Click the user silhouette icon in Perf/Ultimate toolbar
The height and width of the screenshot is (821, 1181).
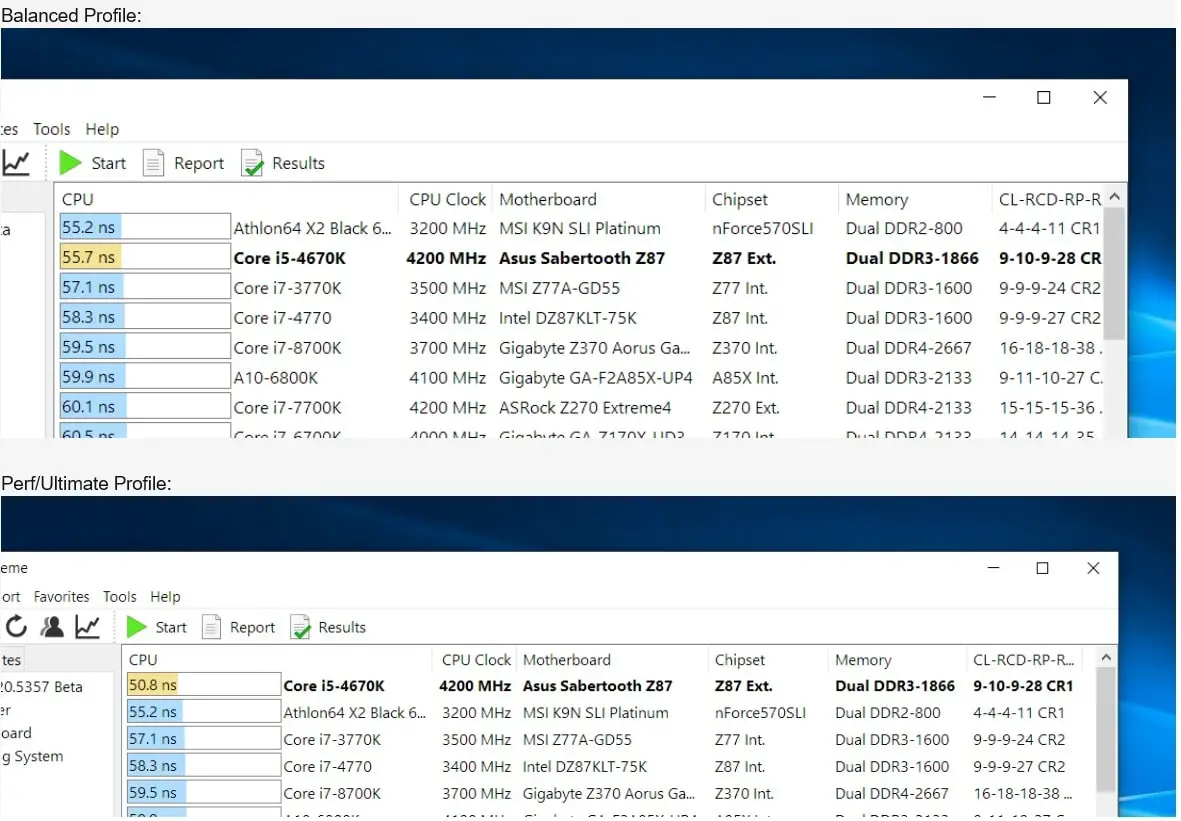click(52, 627)
